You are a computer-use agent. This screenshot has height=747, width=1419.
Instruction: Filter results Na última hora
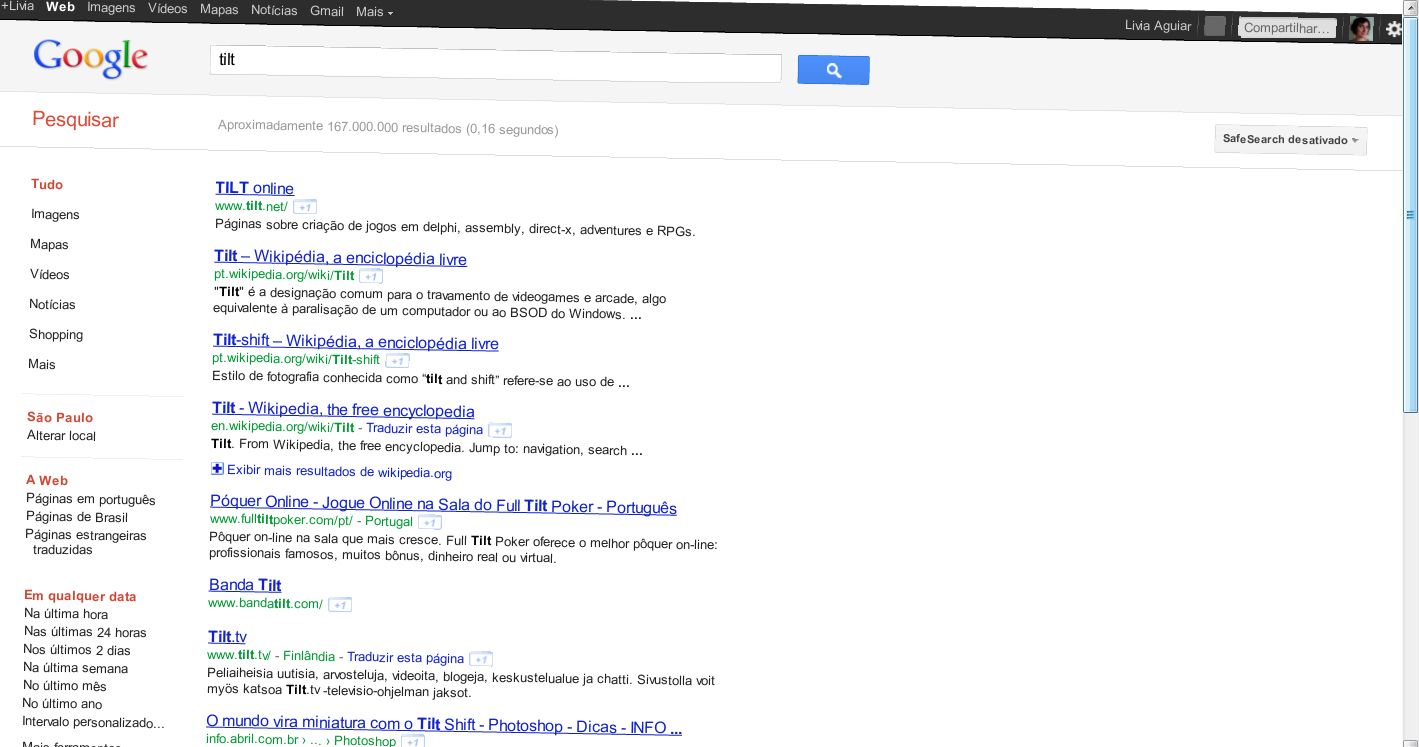pos(66,614)
